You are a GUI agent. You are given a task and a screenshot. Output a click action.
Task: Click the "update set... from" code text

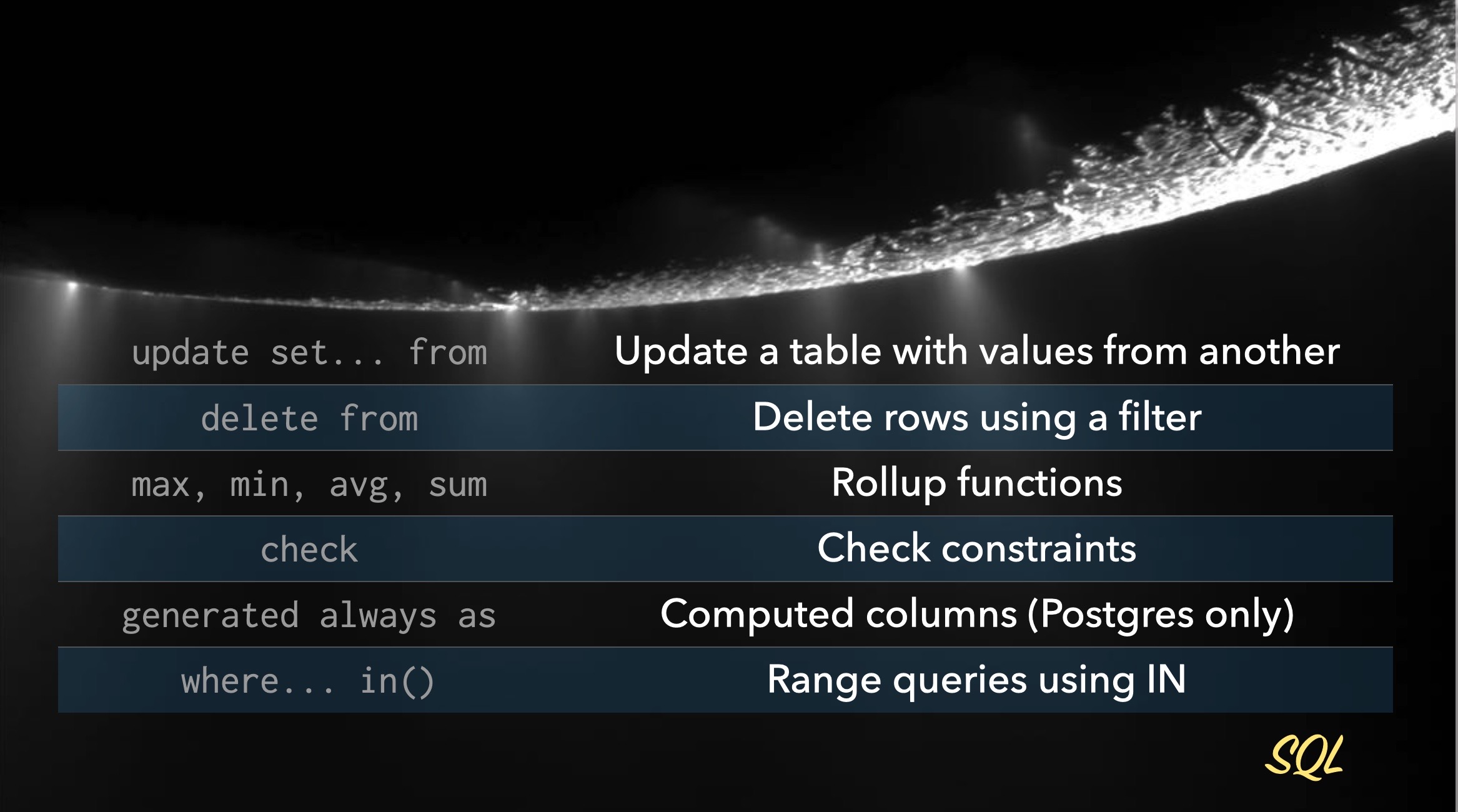tap(309, 353)
